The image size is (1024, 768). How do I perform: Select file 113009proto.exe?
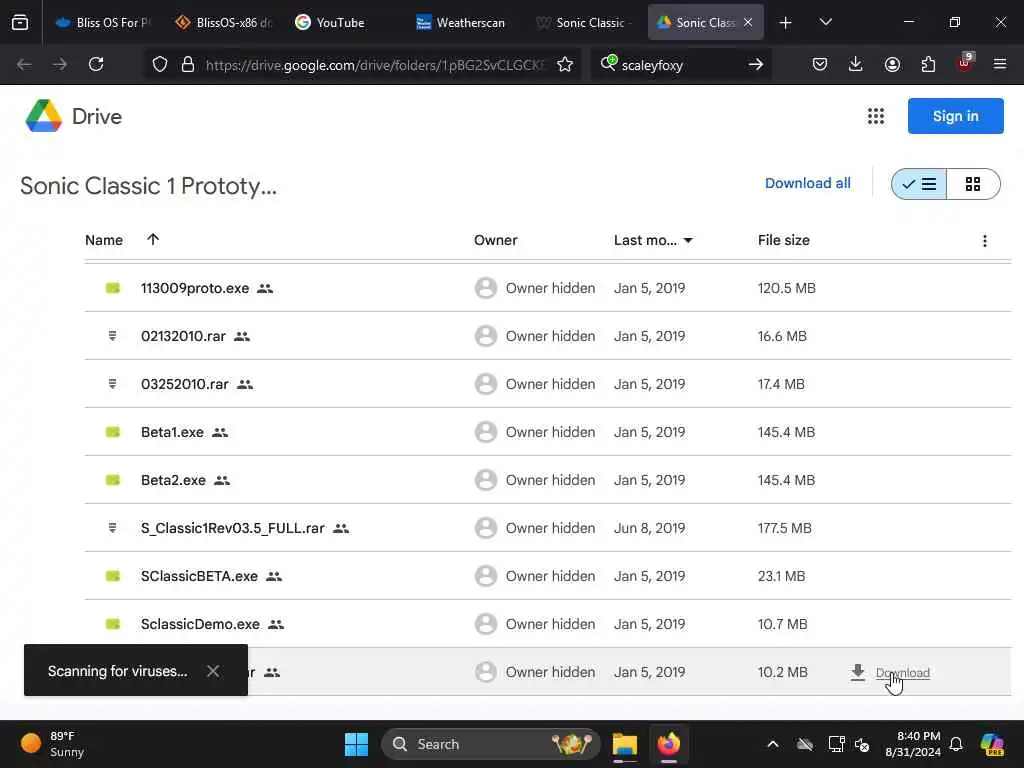(x=548, y=288)
